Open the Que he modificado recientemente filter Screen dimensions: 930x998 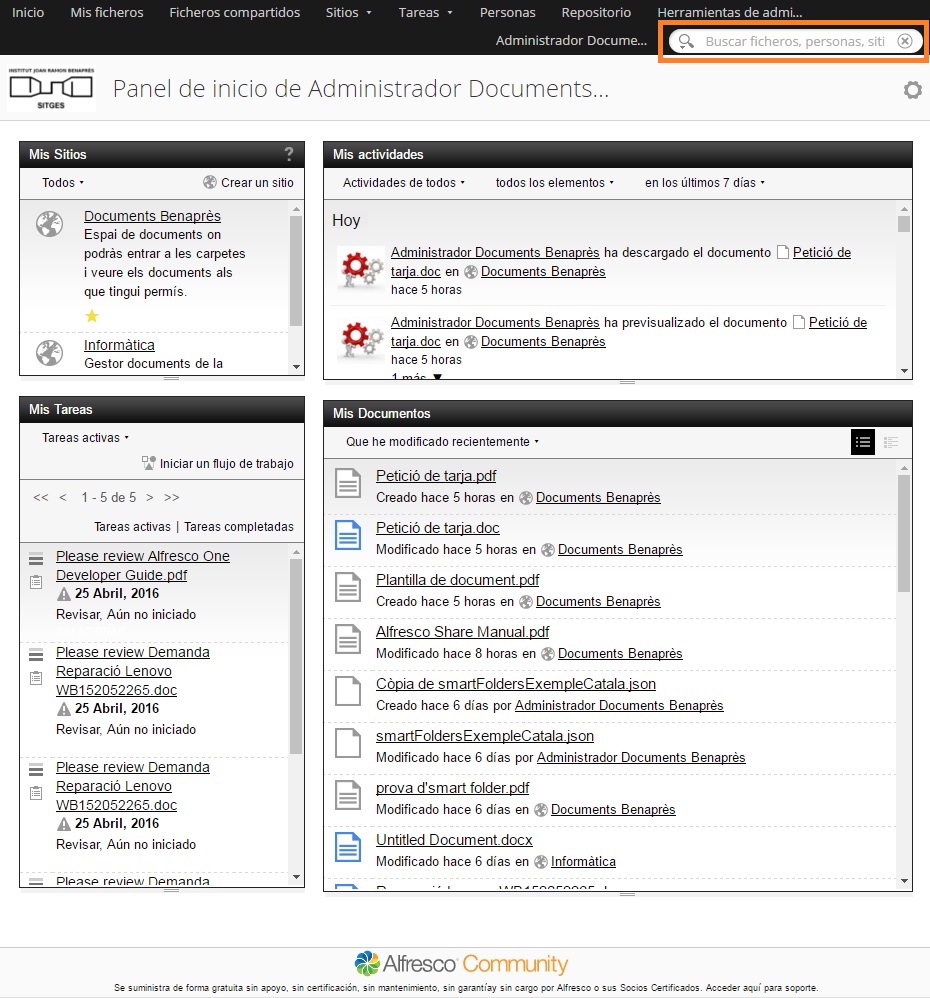click(442, 442)
